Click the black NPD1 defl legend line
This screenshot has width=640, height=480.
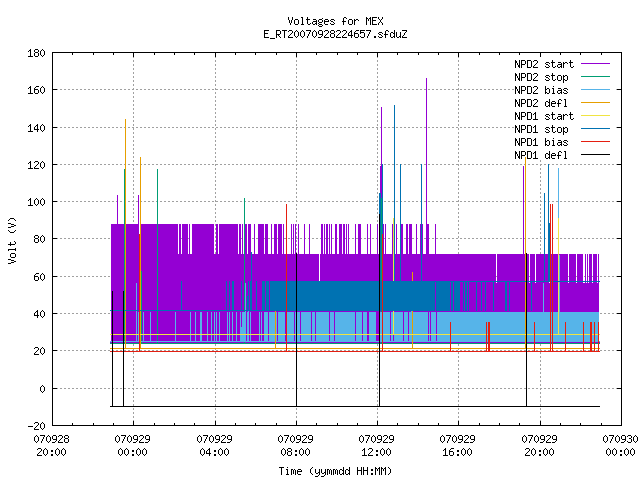[x=595, y=155]
